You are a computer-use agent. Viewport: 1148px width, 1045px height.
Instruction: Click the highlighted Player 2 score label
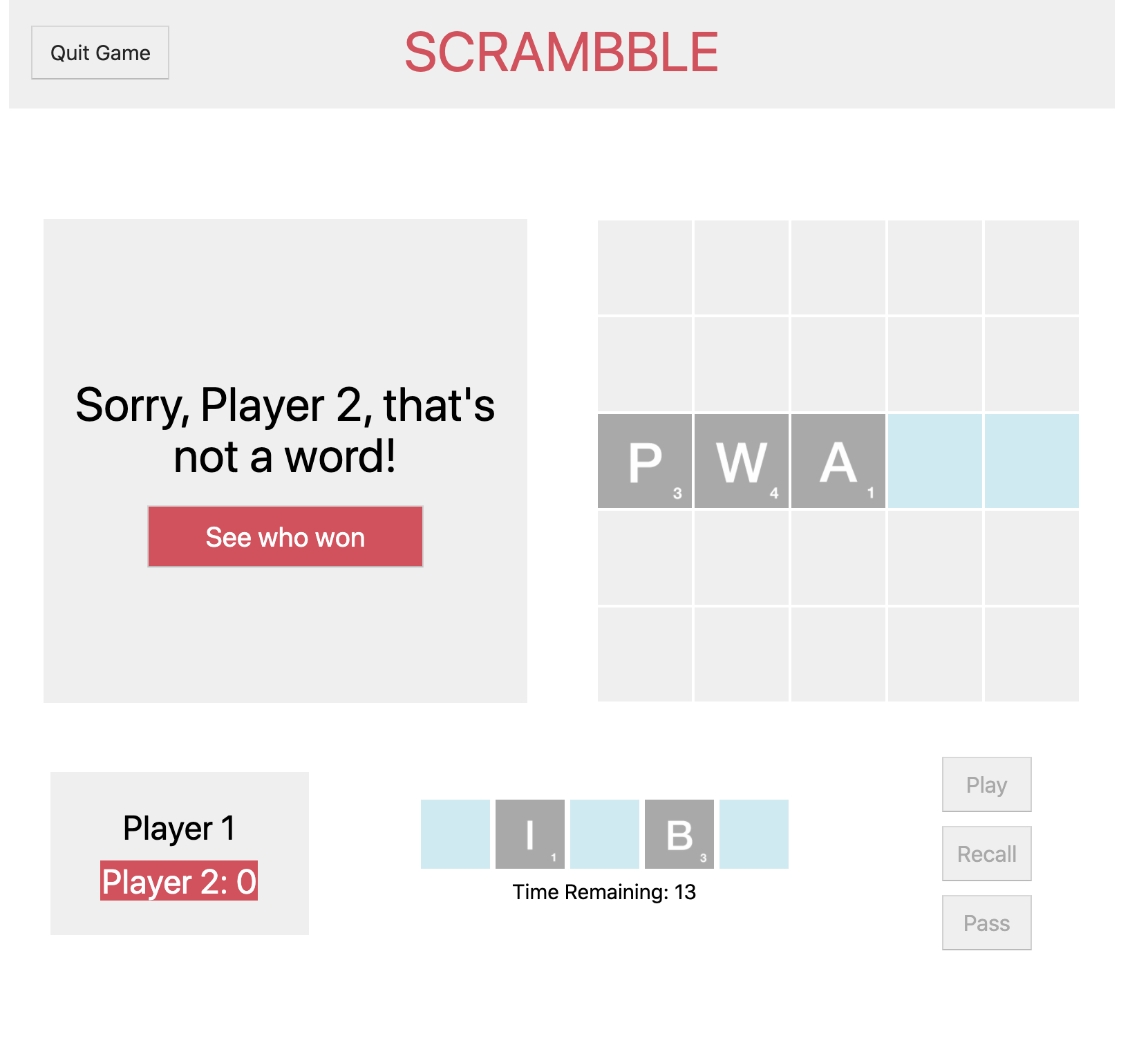point(179,881)
